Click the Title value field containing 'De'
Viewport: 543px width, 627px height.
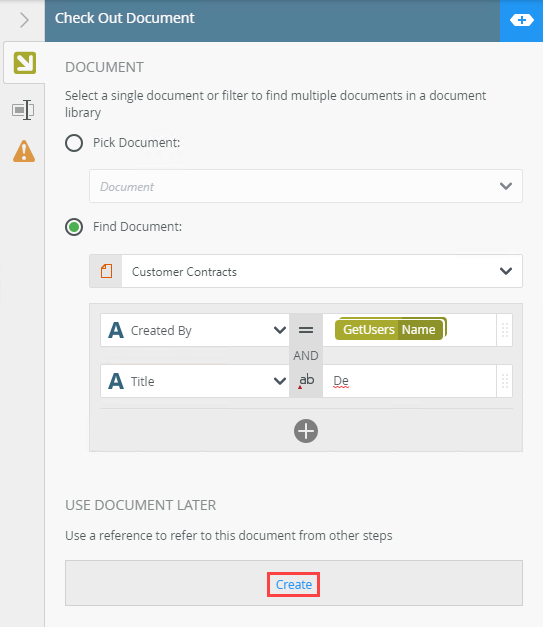409,381
